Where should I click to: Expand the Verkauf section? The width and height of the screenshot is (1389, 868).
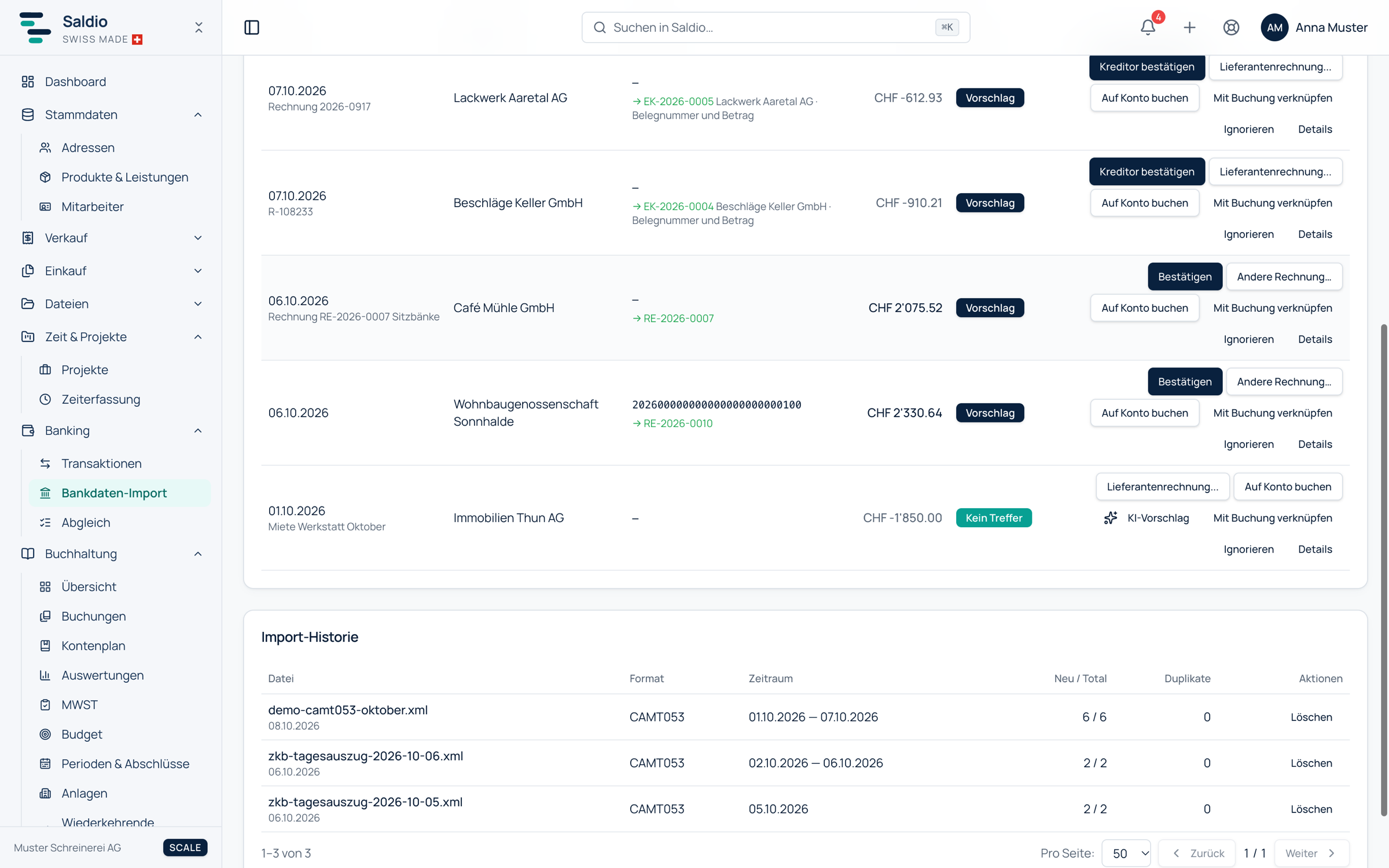tap(198, 238)
